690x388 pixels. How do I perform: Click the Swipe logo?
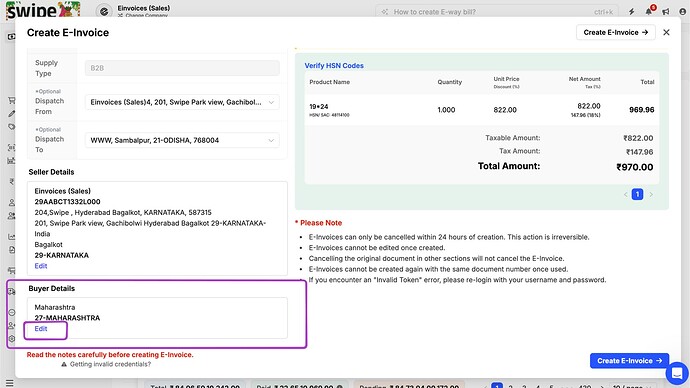point(43,10)
